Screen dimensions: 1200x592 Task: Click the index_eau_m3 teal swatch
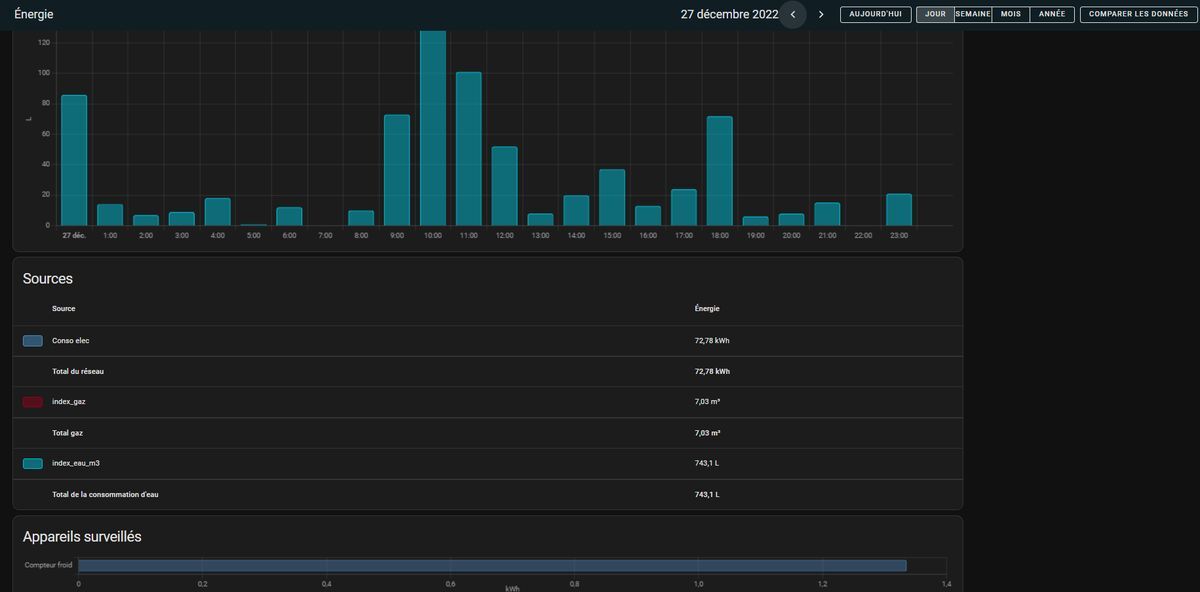[x=32, y=464]
